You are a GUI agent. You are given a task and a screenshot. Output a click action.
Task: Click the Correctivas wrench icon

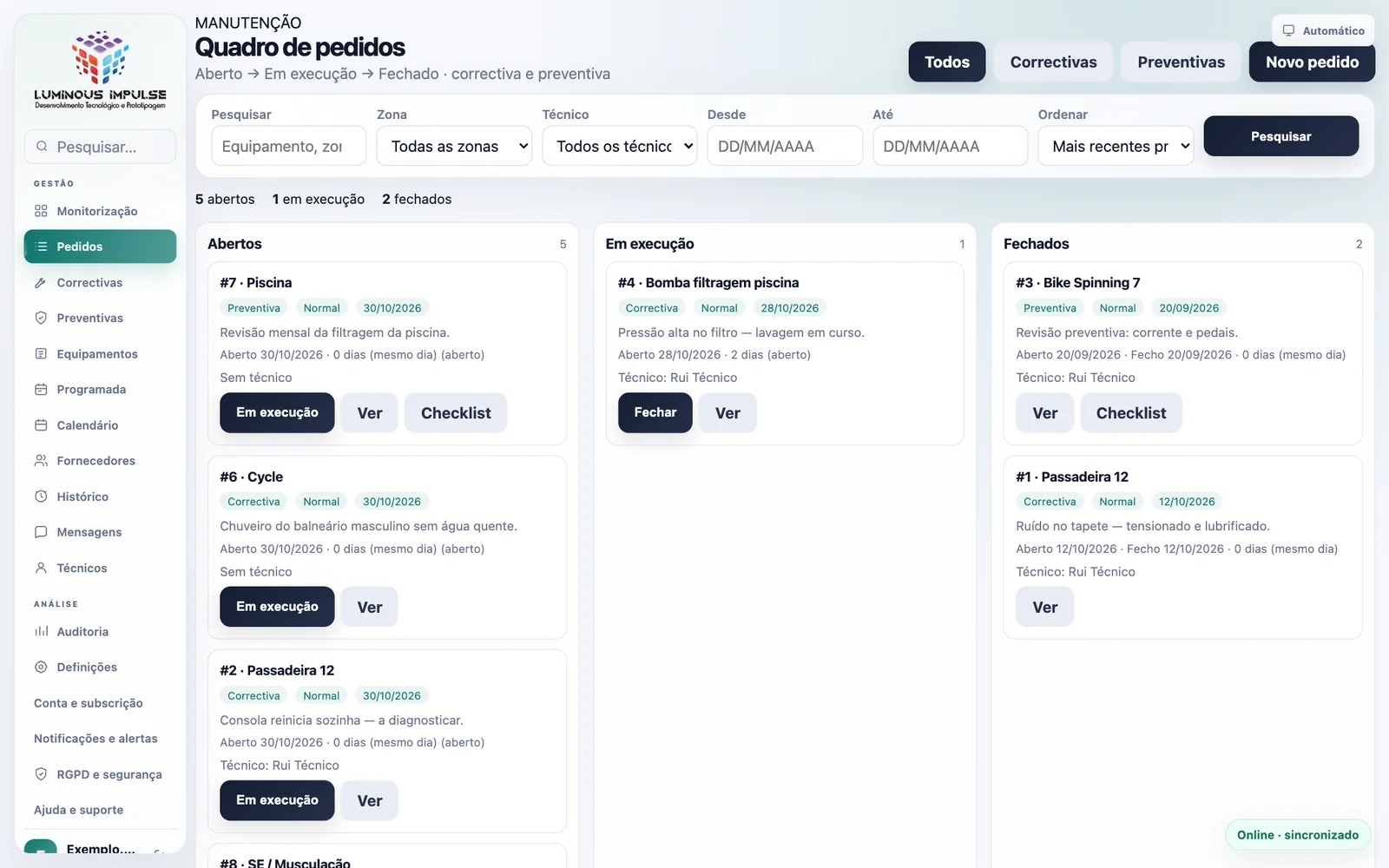pos(41,283)
